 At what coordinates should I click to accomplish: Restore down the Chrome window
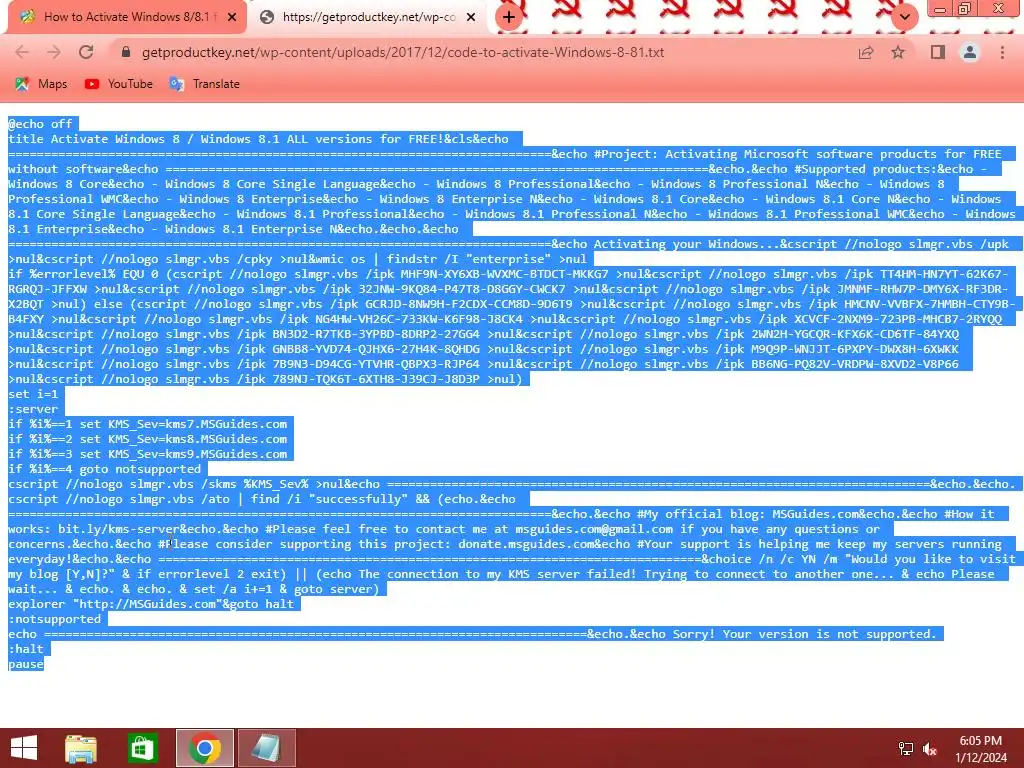point(964,9)
